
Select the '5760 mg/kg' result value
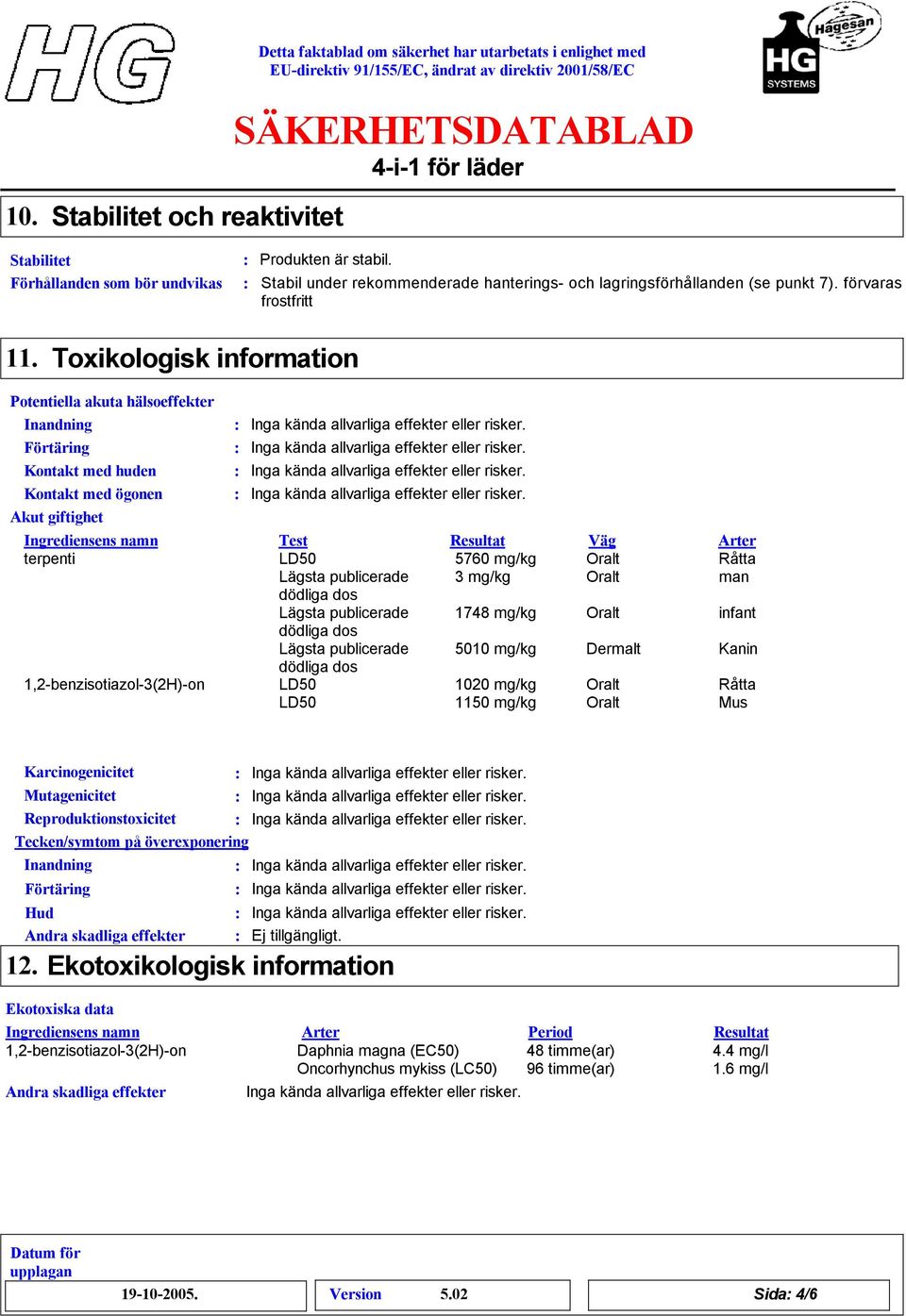coord(495,558)
